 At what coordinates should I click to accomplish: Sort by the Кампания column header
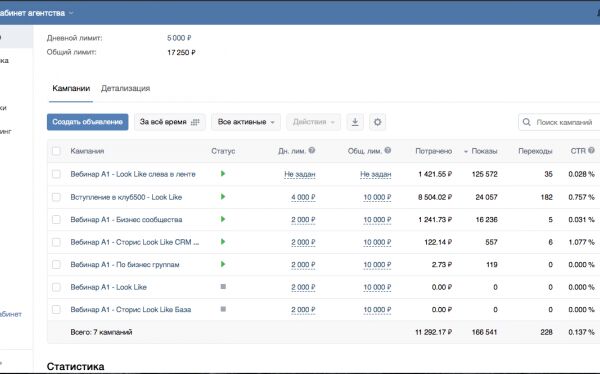pyautogui.click(x=87, y=151)
